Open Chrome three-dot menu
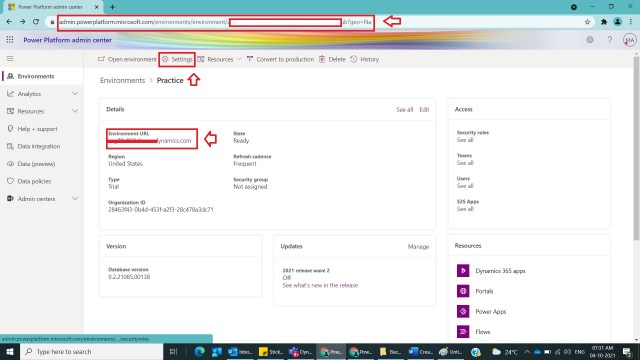The image size is (640, 360). tap(631, 22)
